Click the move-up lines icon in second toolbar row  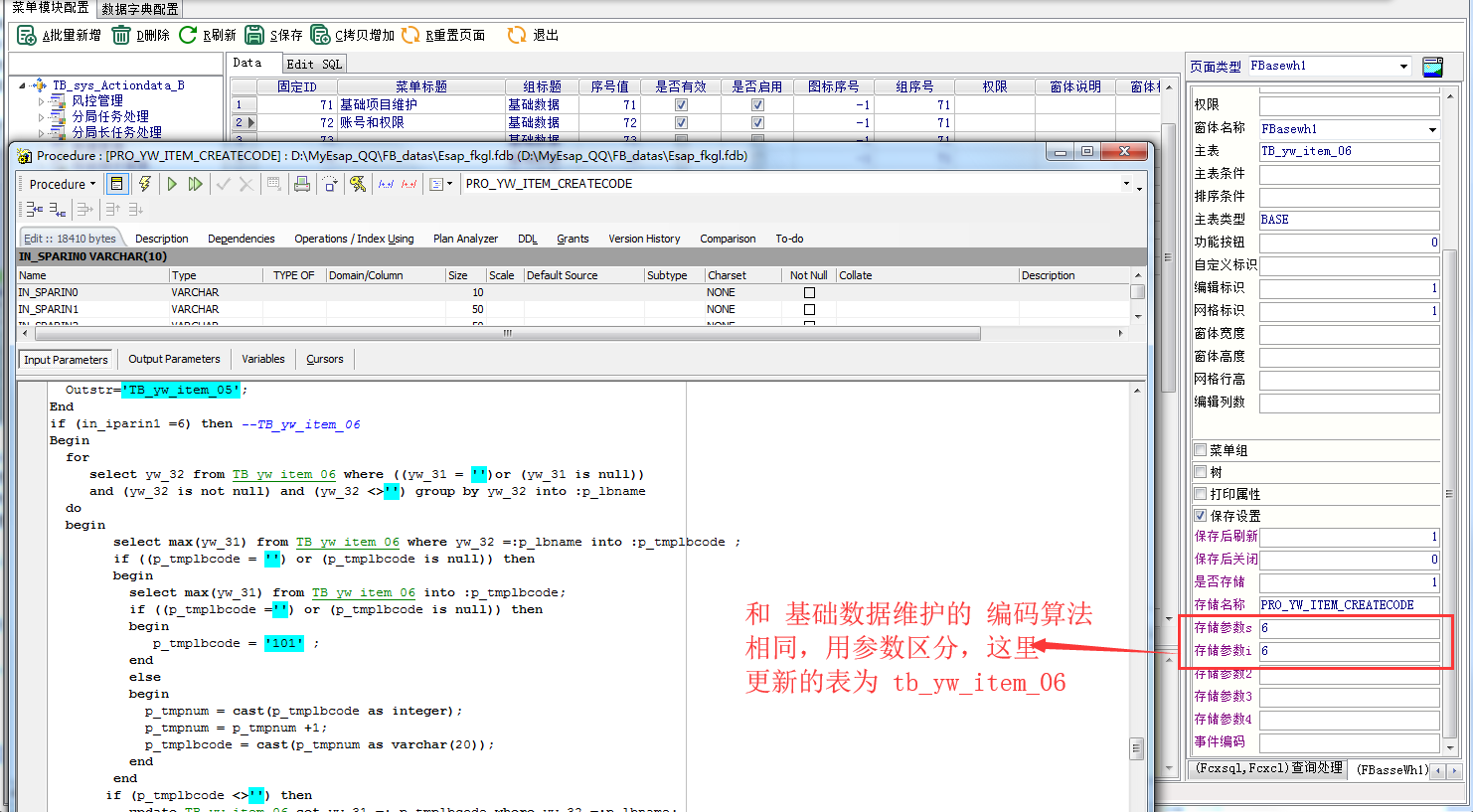coord(112,209)
